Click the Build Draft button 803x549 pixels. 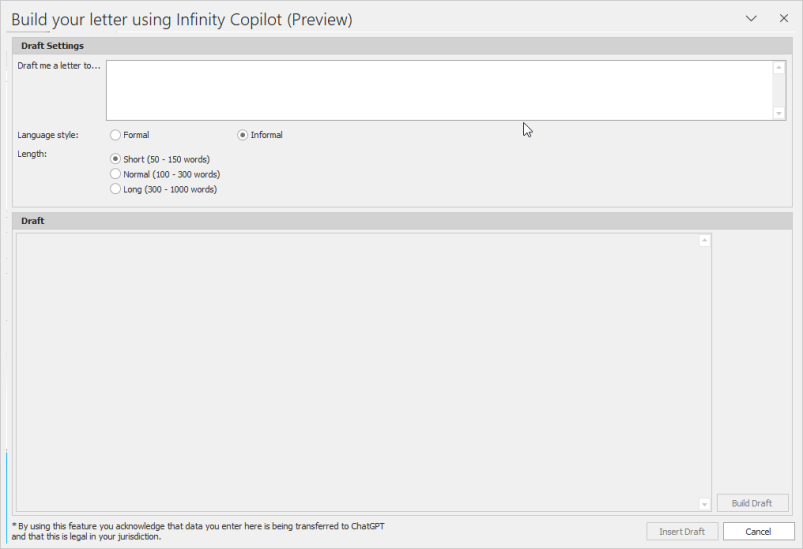tap(752, 503)
